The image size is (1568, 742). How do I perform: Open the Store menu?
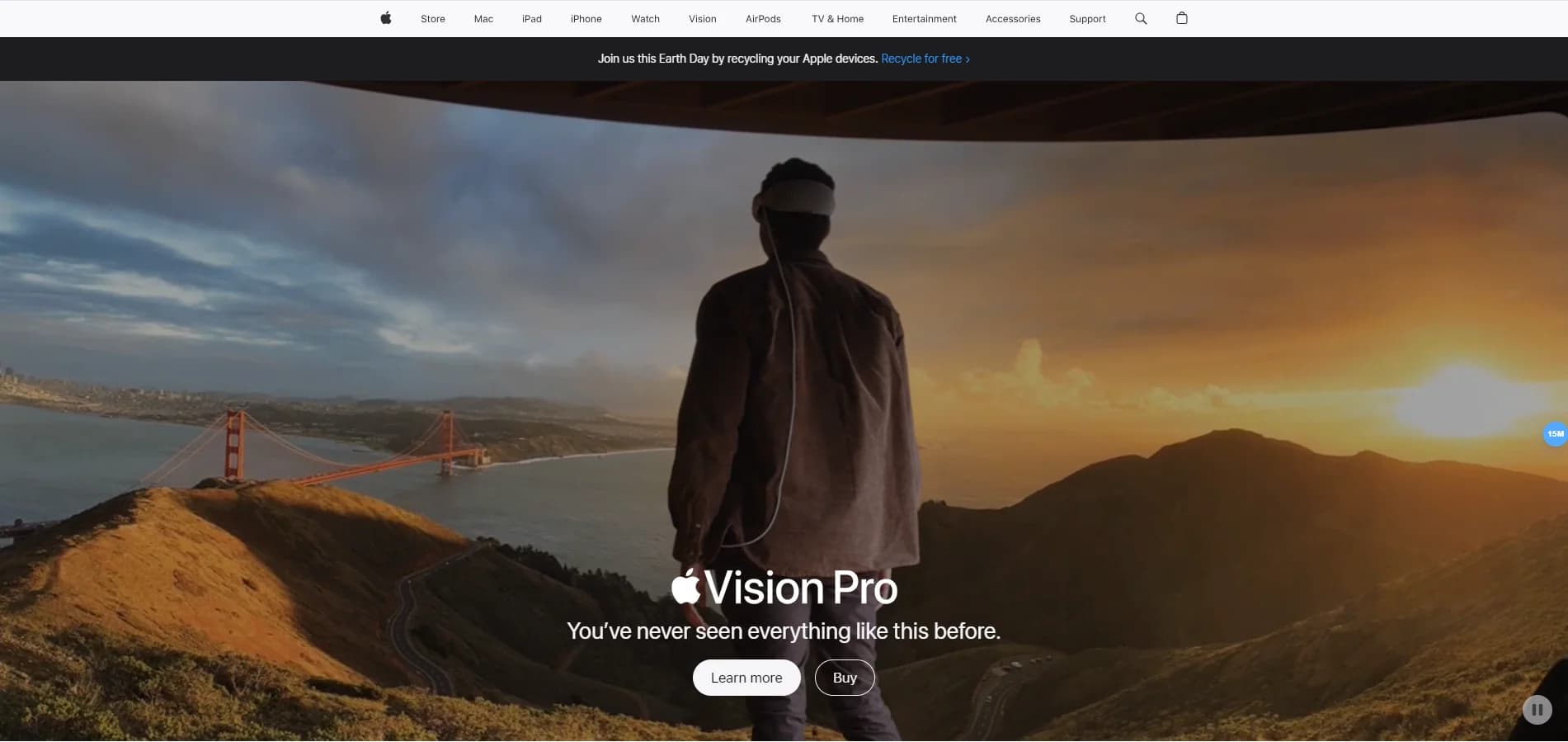pos(433,19)
